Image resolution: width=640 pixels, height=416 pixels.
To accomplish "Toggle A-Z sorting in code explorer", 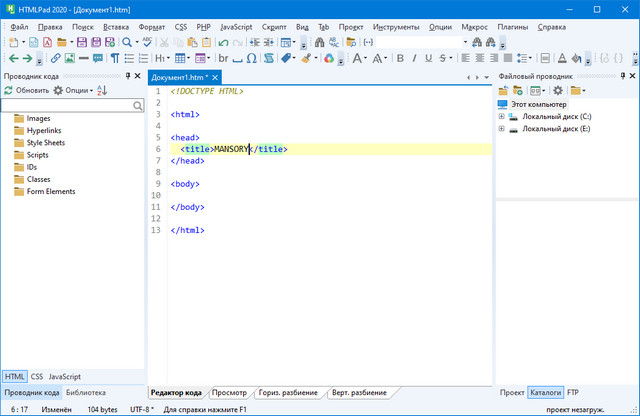I will [x=101, y=90].
